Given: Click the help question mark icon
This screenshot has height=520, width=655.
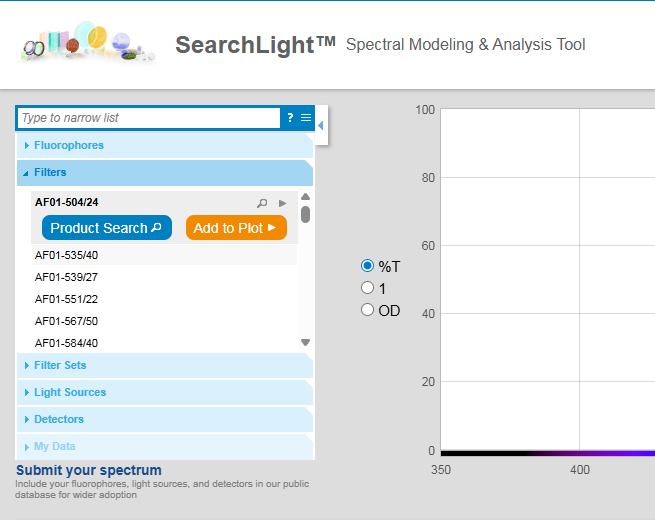Looking at the screenshot, I should pyautogui.click(x=290, y=118).
